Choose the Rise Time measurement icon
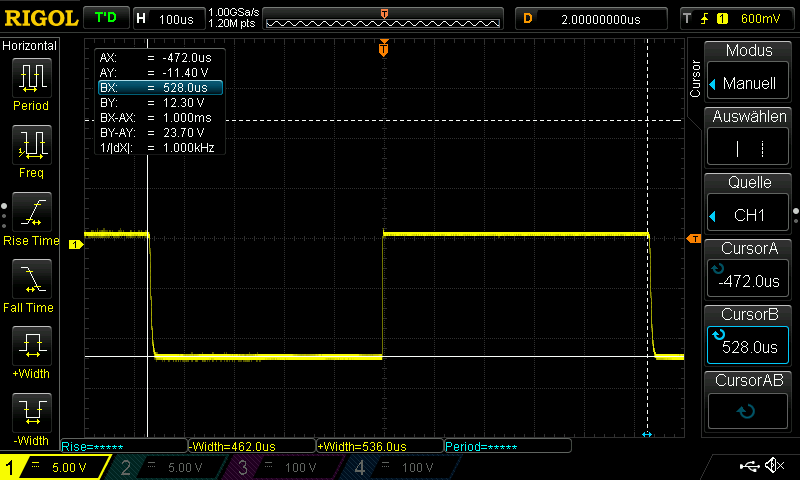The height and width of the screenshot is (480, 800). pos(31,218)
